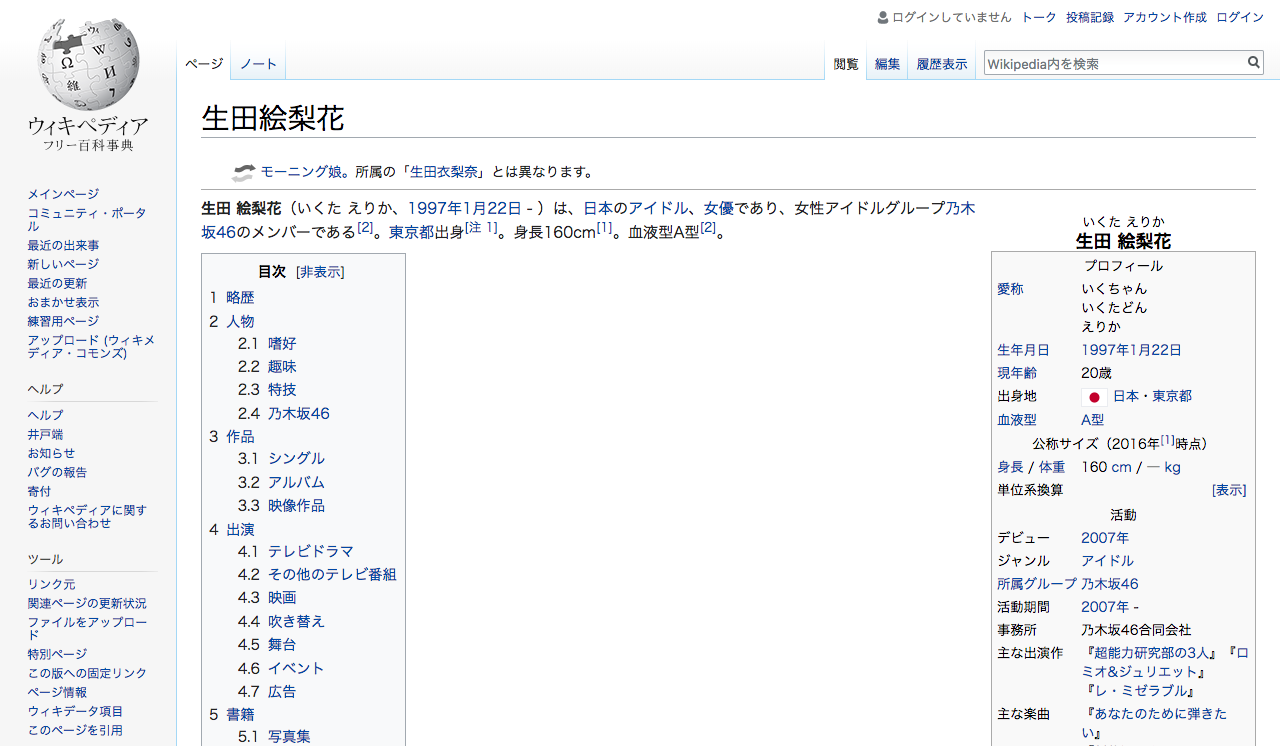
Task: Click アップロード (ウィキメディア・コモンズ) link
Action: 91,347
